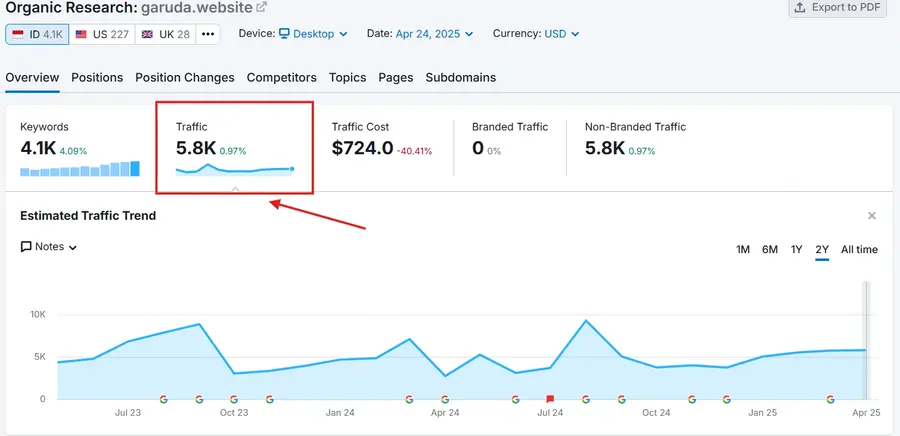Click the Traffic sparkline chart
The image size is (900, 436).
pyautogui.click(x=235, y=169)
